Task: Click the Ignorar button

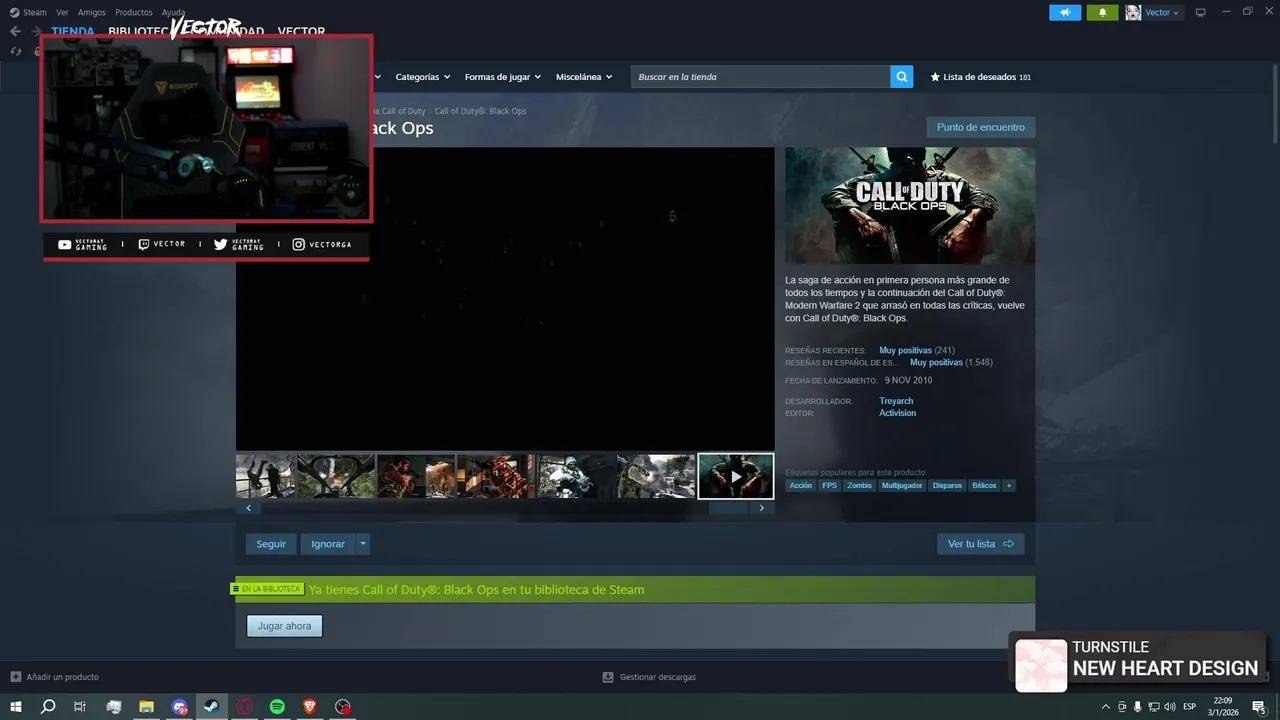Action: 327,544
